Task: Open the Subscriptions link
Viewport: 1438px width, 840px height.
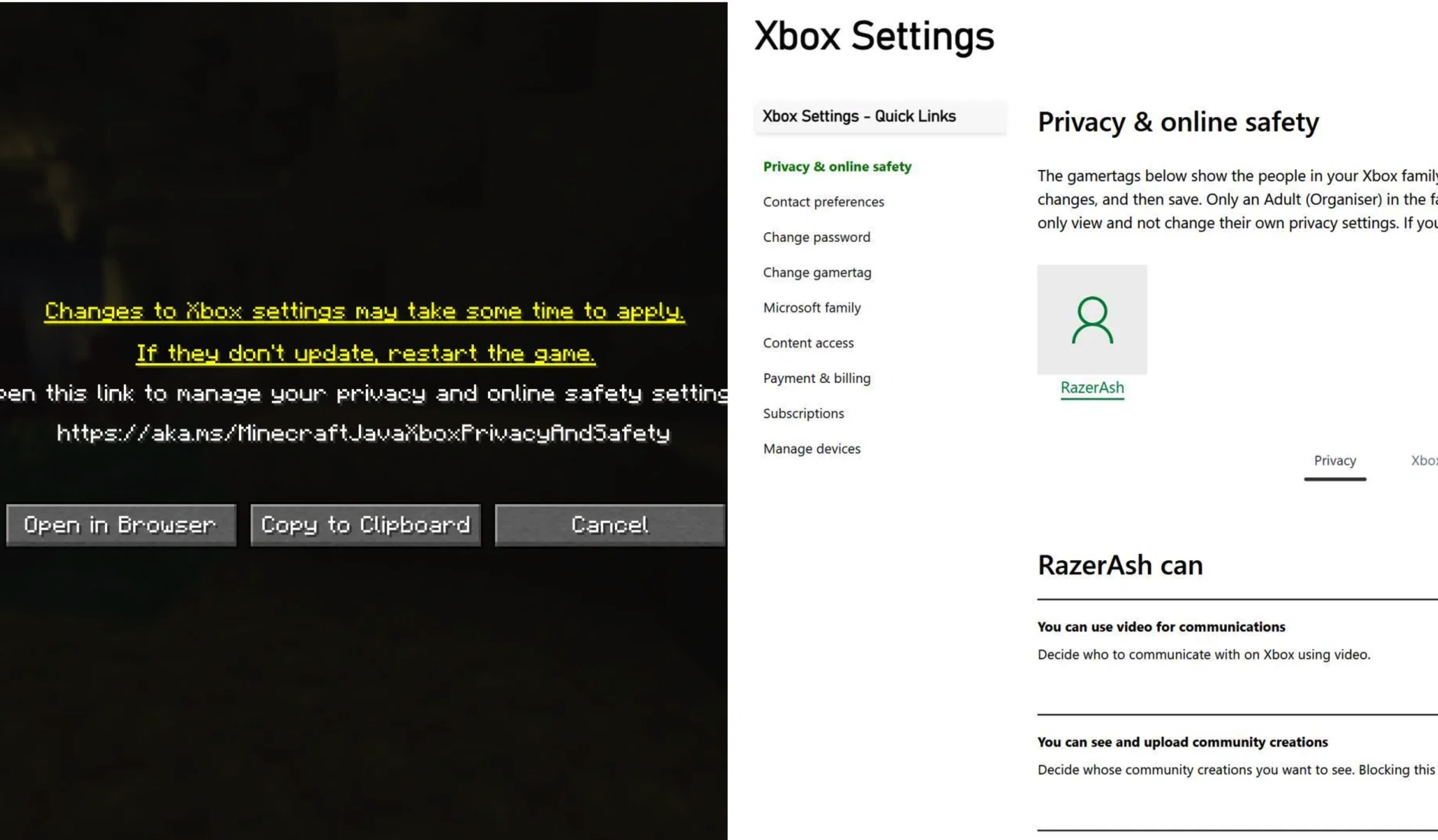Action: coord(803,414)
